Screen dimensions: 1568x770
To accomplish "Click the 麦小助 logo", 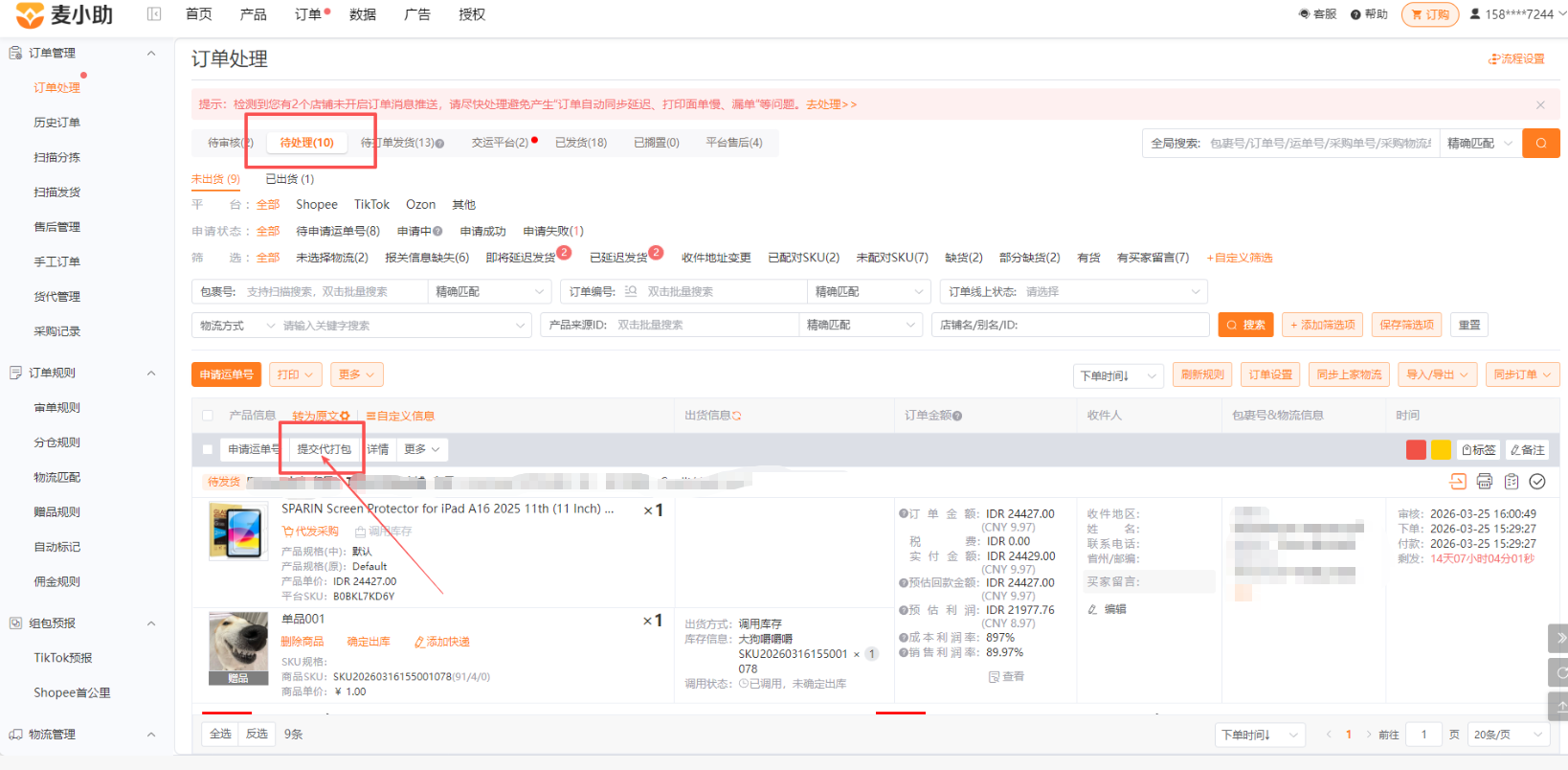I will [x=64, y=15].
